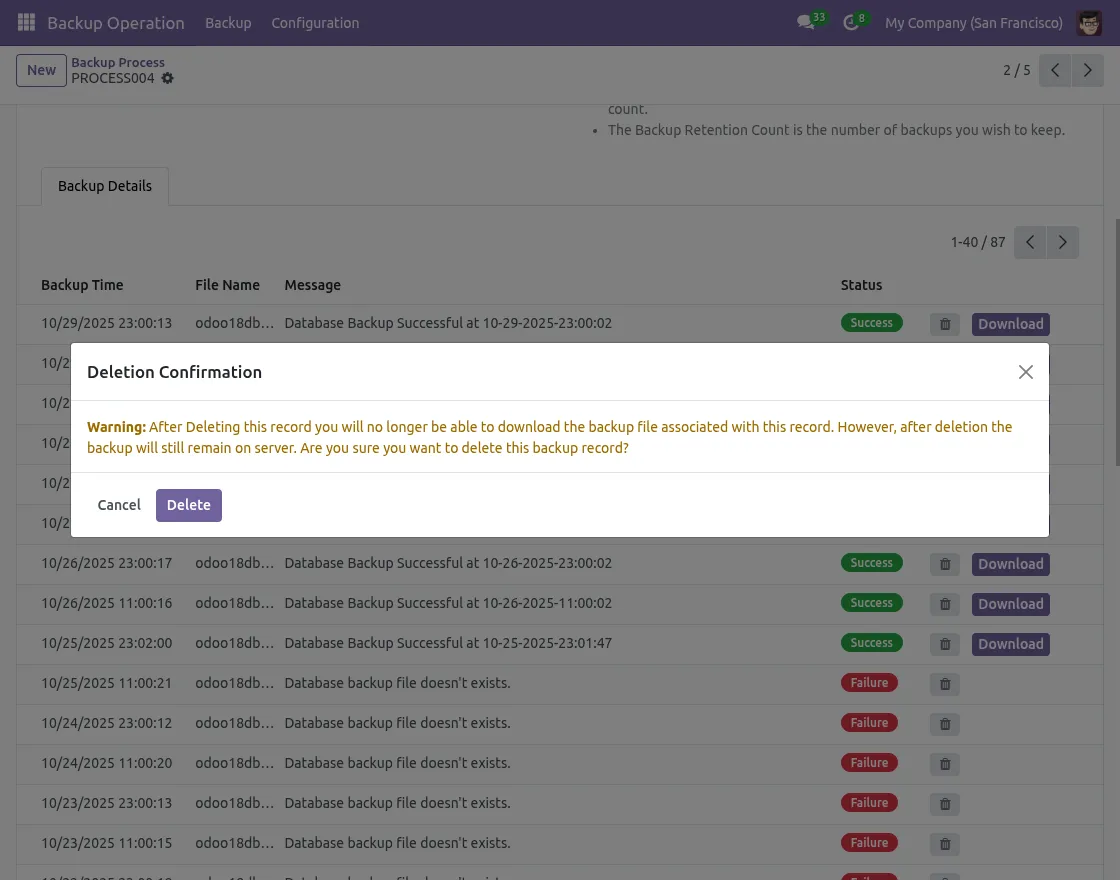Go to previous record using top arrow
This screenshot has height=880, width=1120.
tap(1055, 71)
